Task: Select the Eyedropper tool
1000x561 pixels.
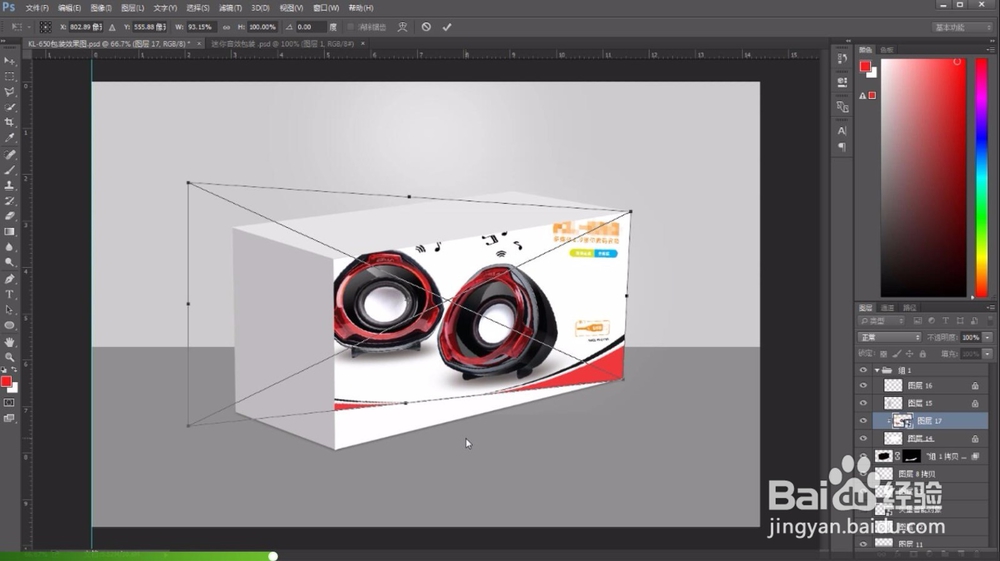Action: (9, 138)
